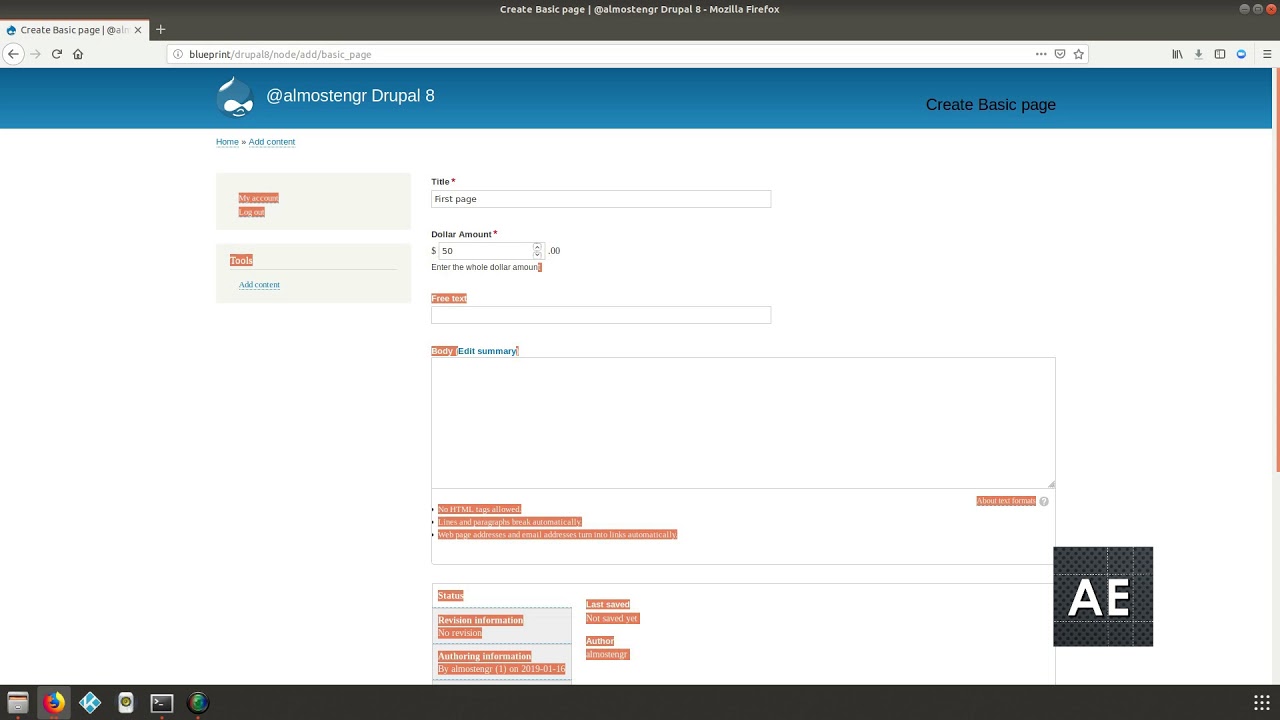The image size is (1280, 720).
Task: Click the Body textarea resize grip
Action: 1050,484
